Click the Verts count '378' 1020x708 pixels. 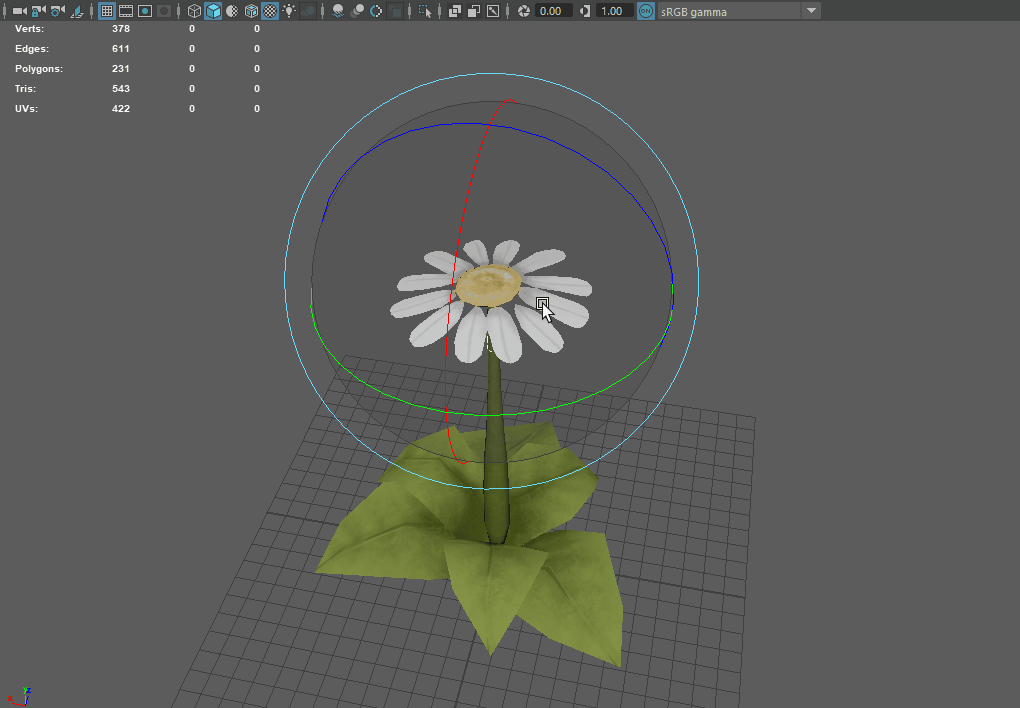pyautogui.click(x=121, y=29)
